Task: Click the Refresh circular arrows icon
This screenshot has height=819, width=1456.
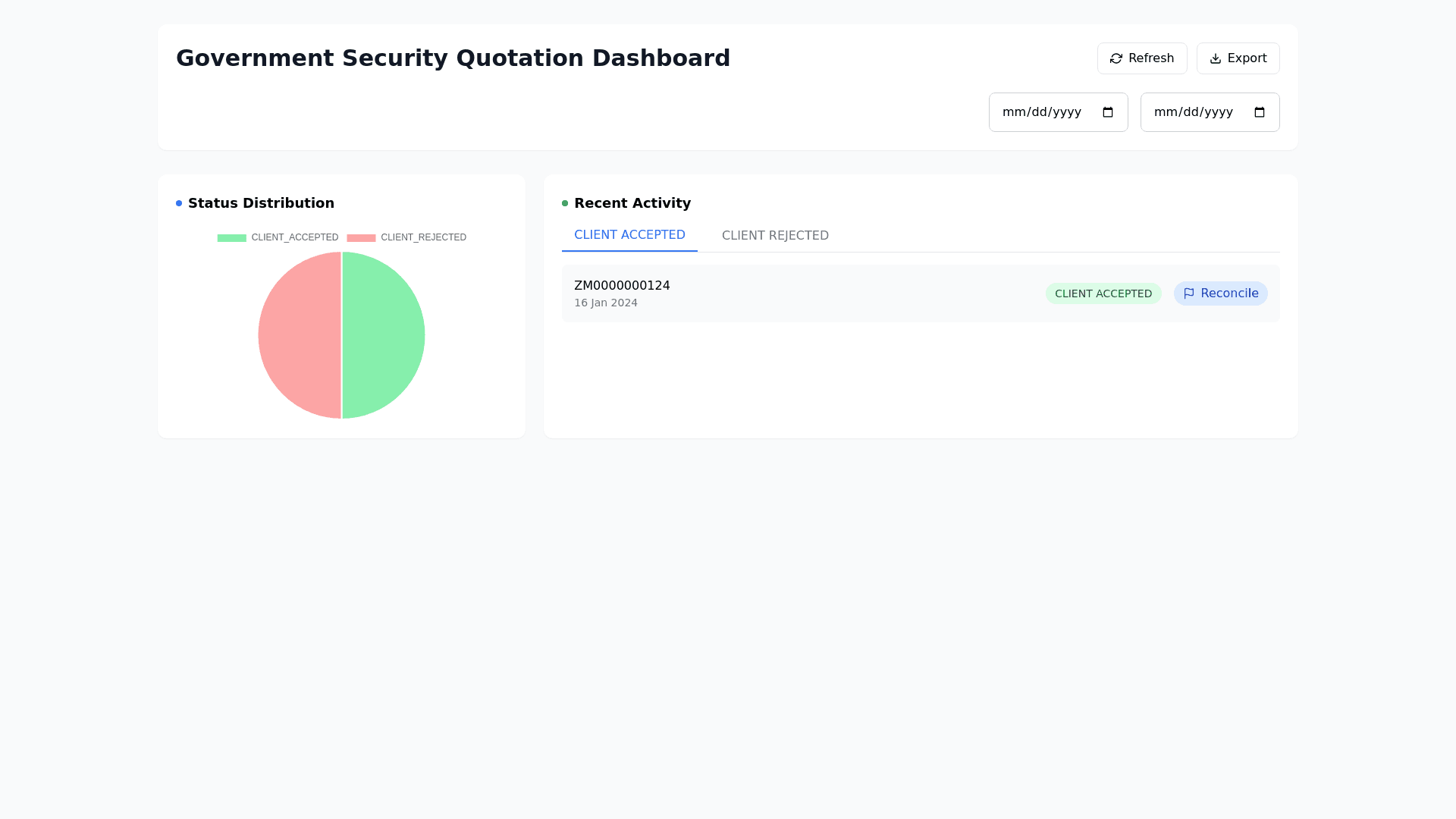Action: pos(1116,58)
